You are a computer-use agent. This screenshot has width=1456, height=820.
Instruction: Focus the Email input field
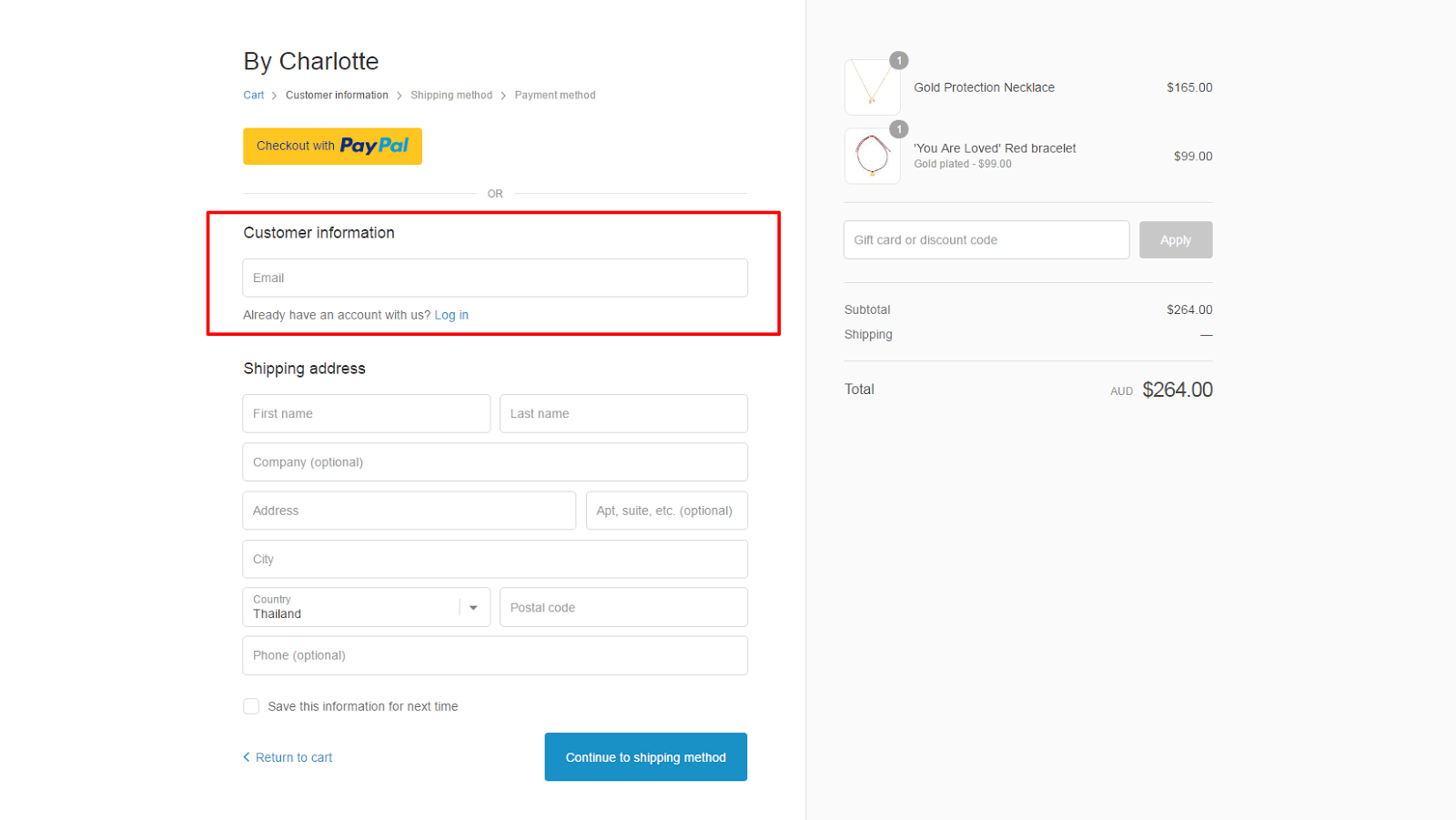[495, 278]
